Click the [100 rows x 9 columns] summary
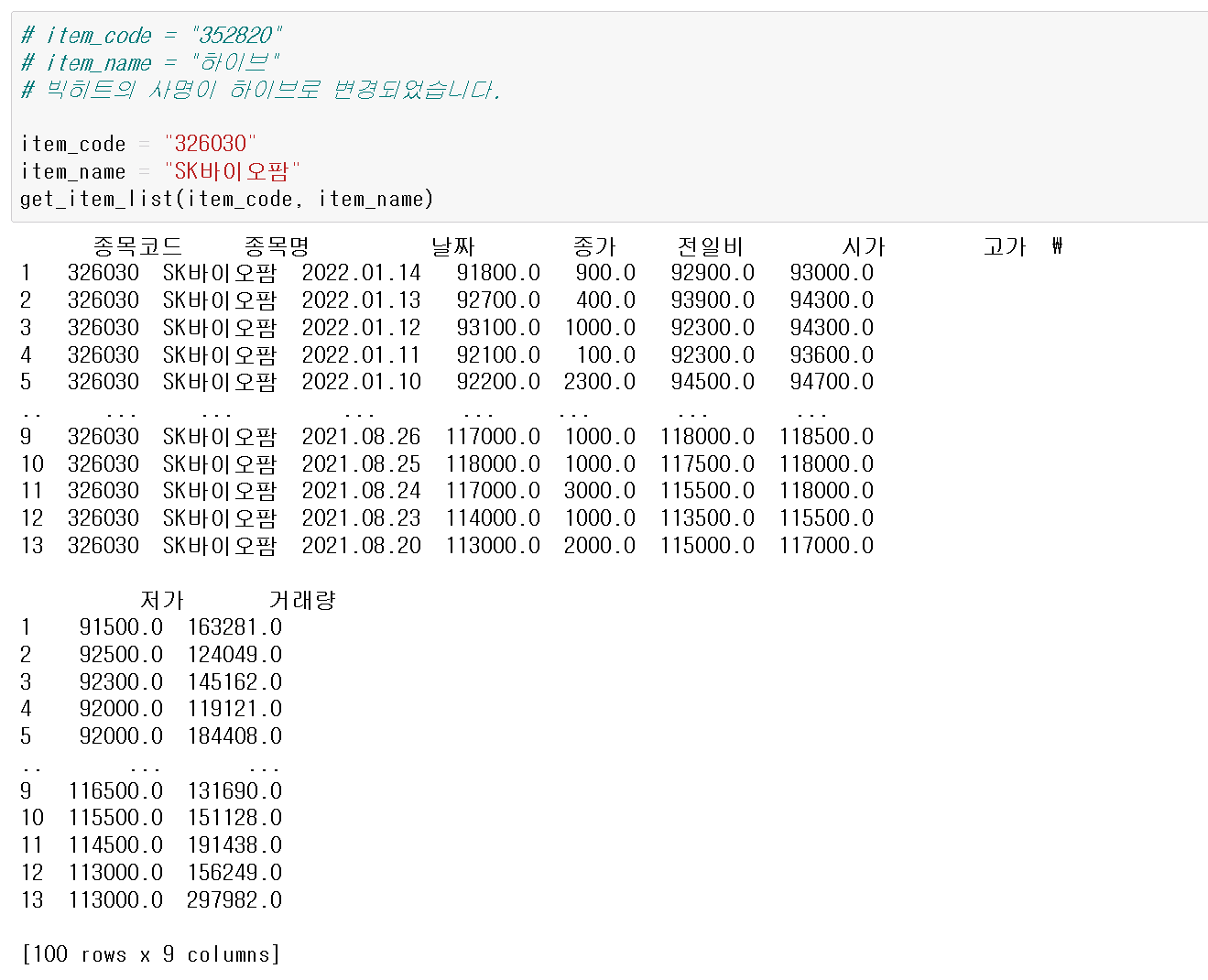 coord(150,954)
